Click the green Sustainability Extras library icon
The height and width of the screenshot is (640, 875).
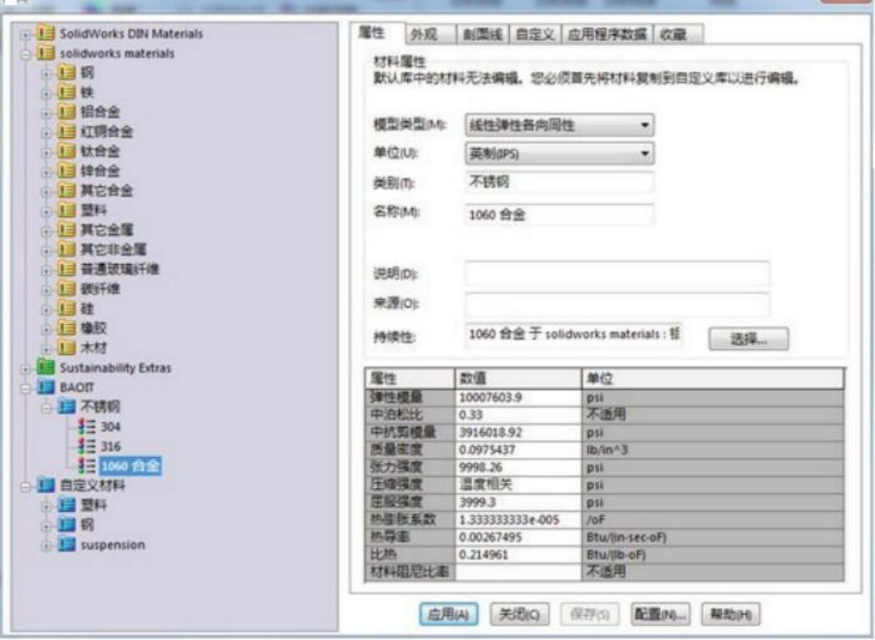(x=46, y=368)
